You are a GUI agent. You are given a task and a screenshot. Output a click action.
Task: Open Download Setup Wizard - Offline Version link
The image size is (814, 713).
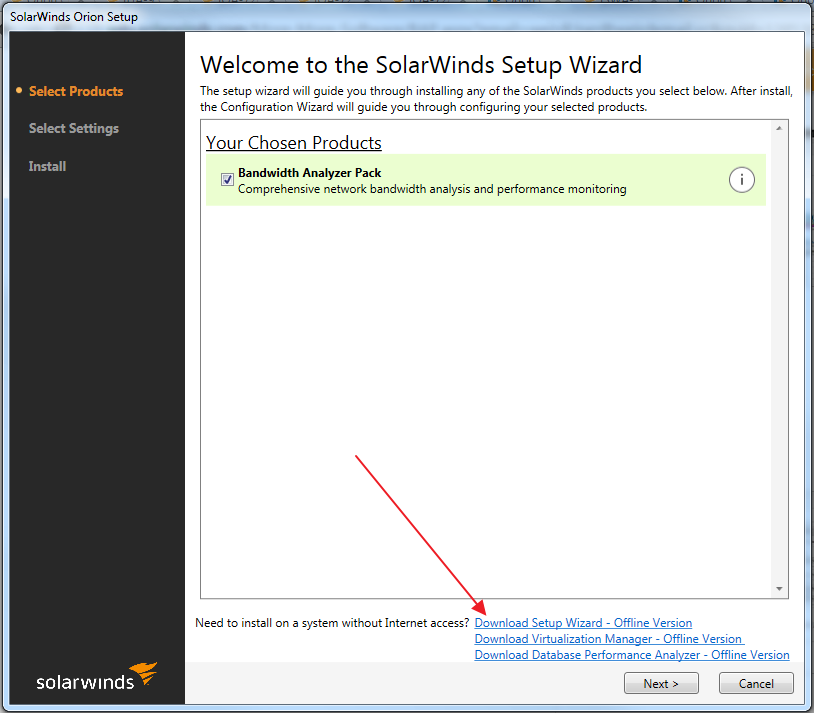[x=583, y=623]
